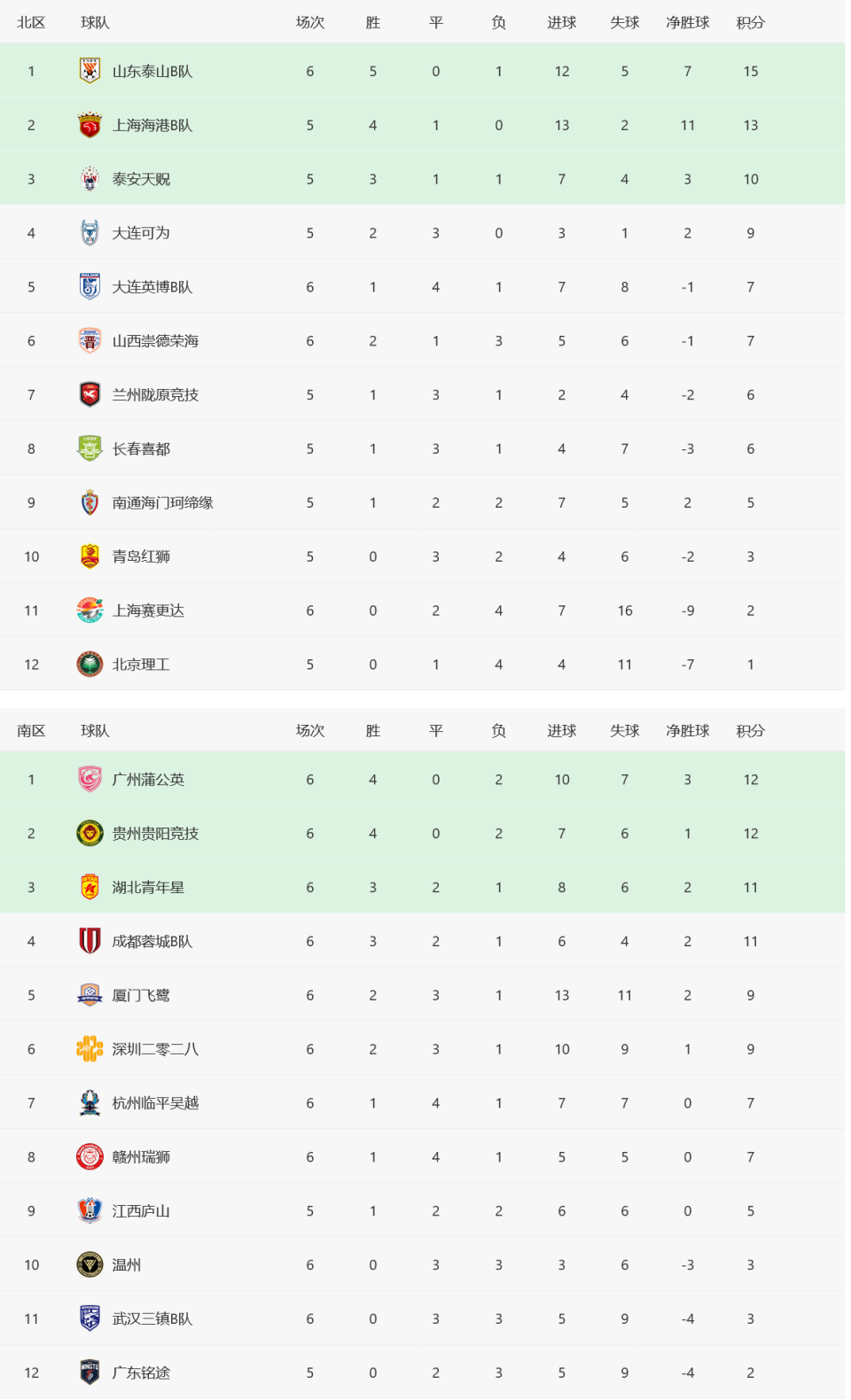Open the 湖北青年星 team page link
Image resolution: width=851 pixels, height=1400 pixels.
(148, 887)
